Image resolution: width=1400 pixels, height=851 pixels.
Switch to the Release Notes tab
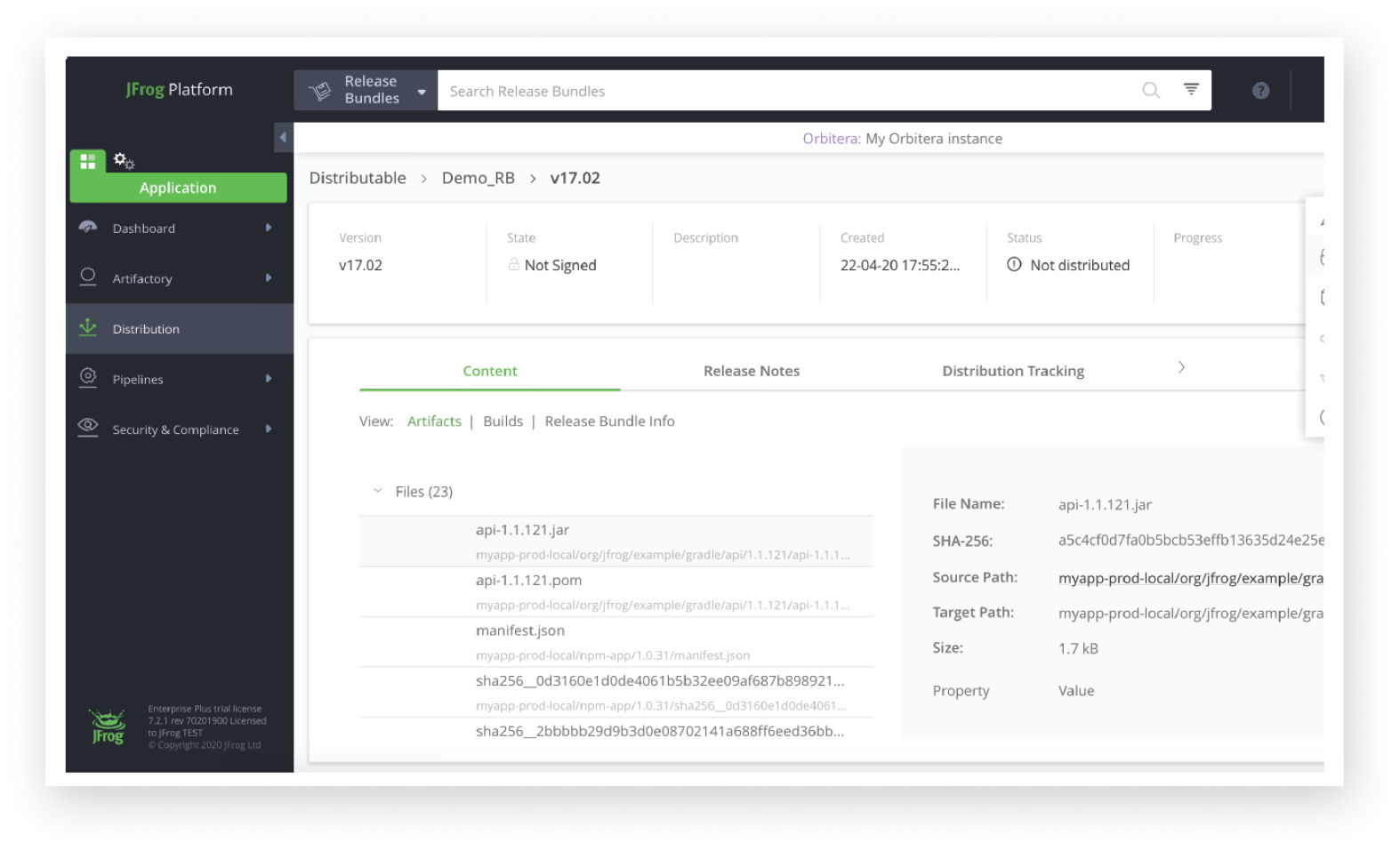click(x=752, y=371)
